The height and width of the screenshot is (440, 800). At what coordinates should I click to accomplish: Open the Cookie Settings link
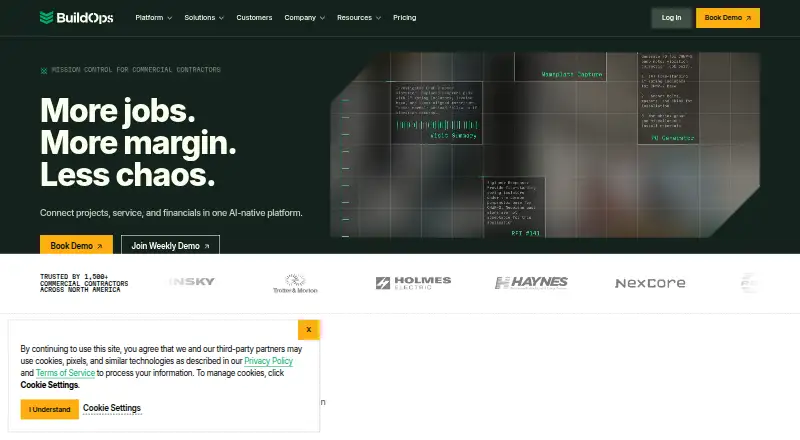[112, 408]
